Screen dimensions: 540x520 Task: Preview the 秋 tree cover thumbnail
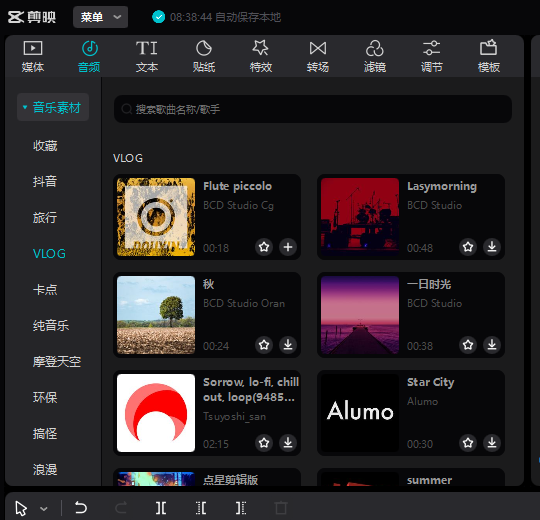point(156,315)
